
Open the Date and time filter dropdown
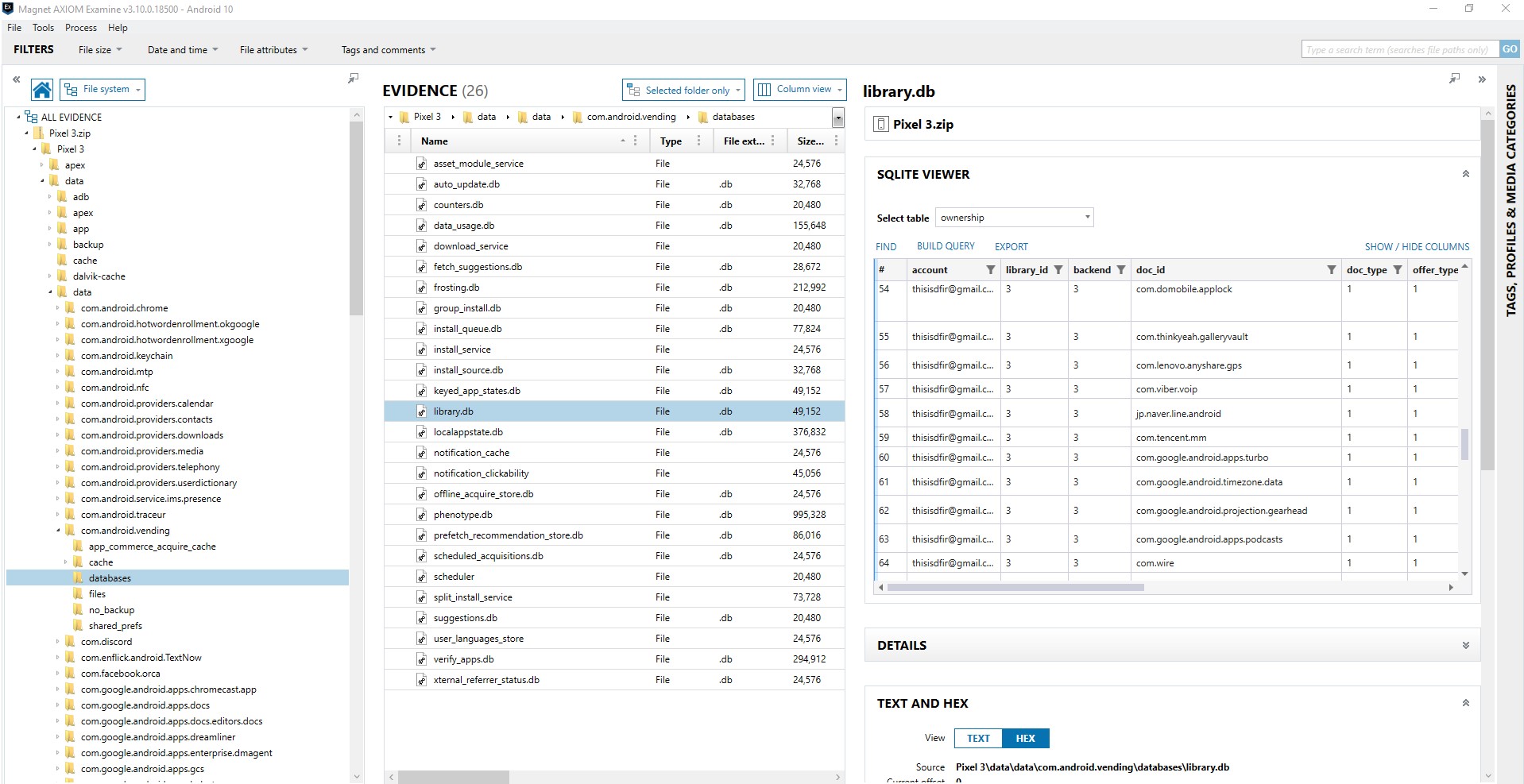(183, 50)
